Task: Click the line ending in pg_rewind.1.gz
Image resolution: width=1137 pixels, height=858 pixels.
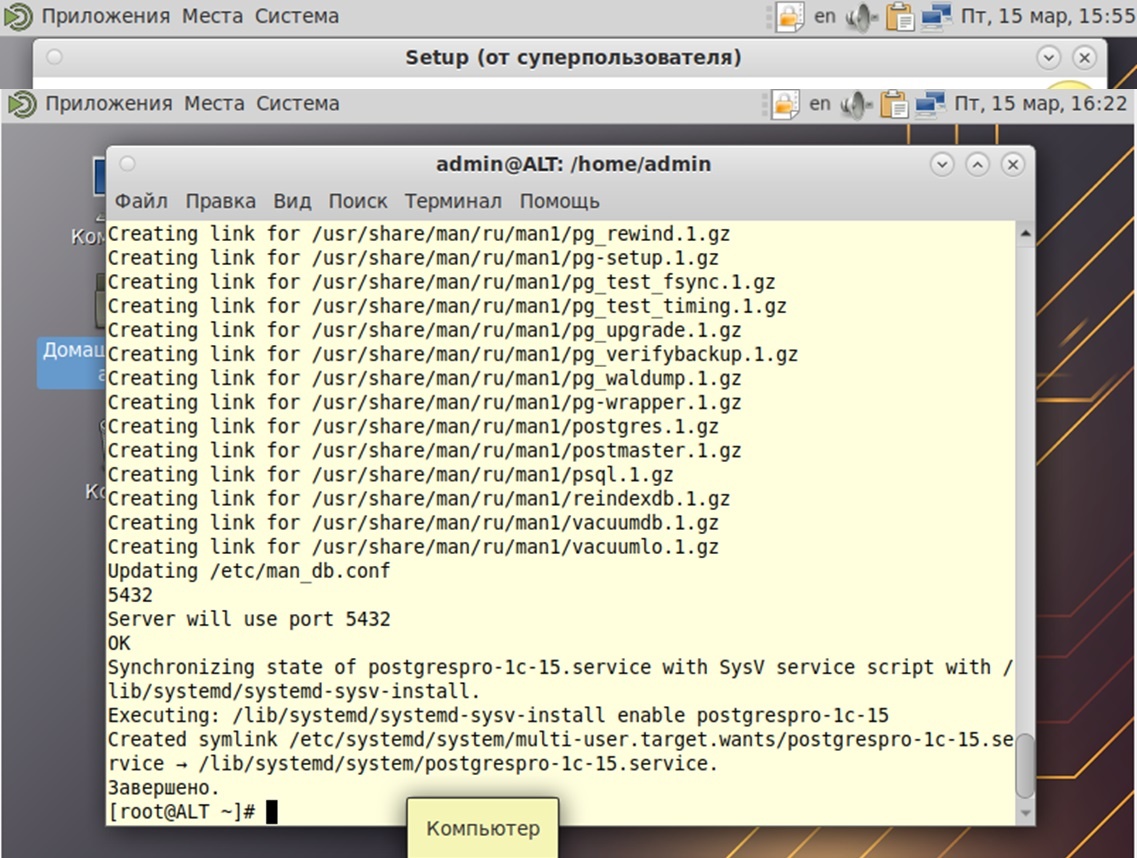Action: coord(418,234)
